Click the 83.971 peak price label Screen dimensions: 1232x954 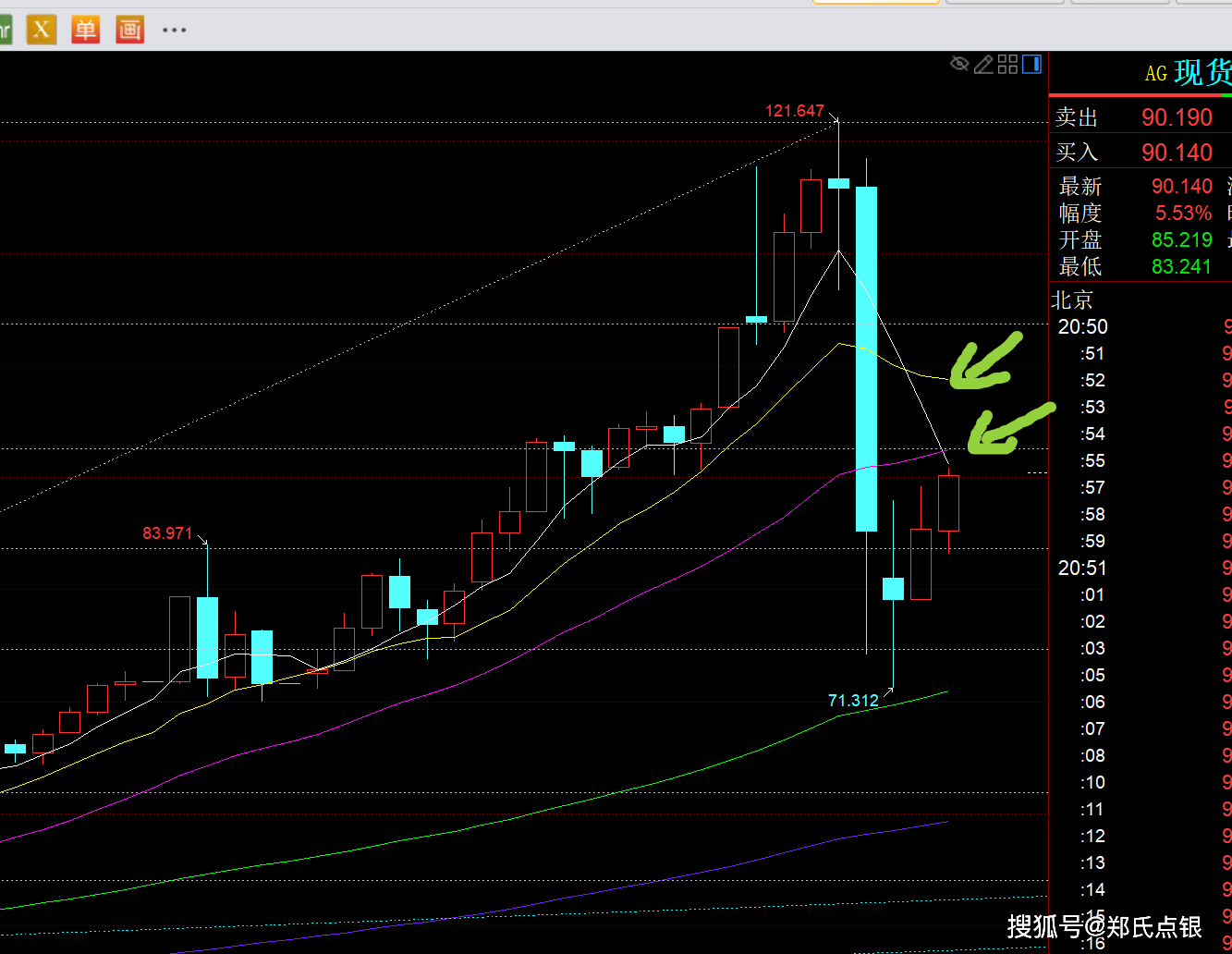pyautogui.click(x=167, y=533)
